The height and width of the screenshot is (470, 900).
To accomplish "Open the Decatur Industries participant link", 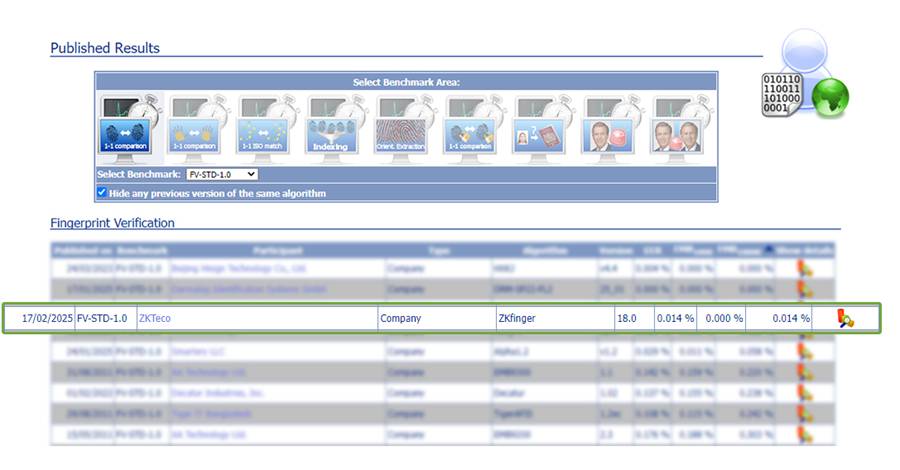I will click(201, 393).
